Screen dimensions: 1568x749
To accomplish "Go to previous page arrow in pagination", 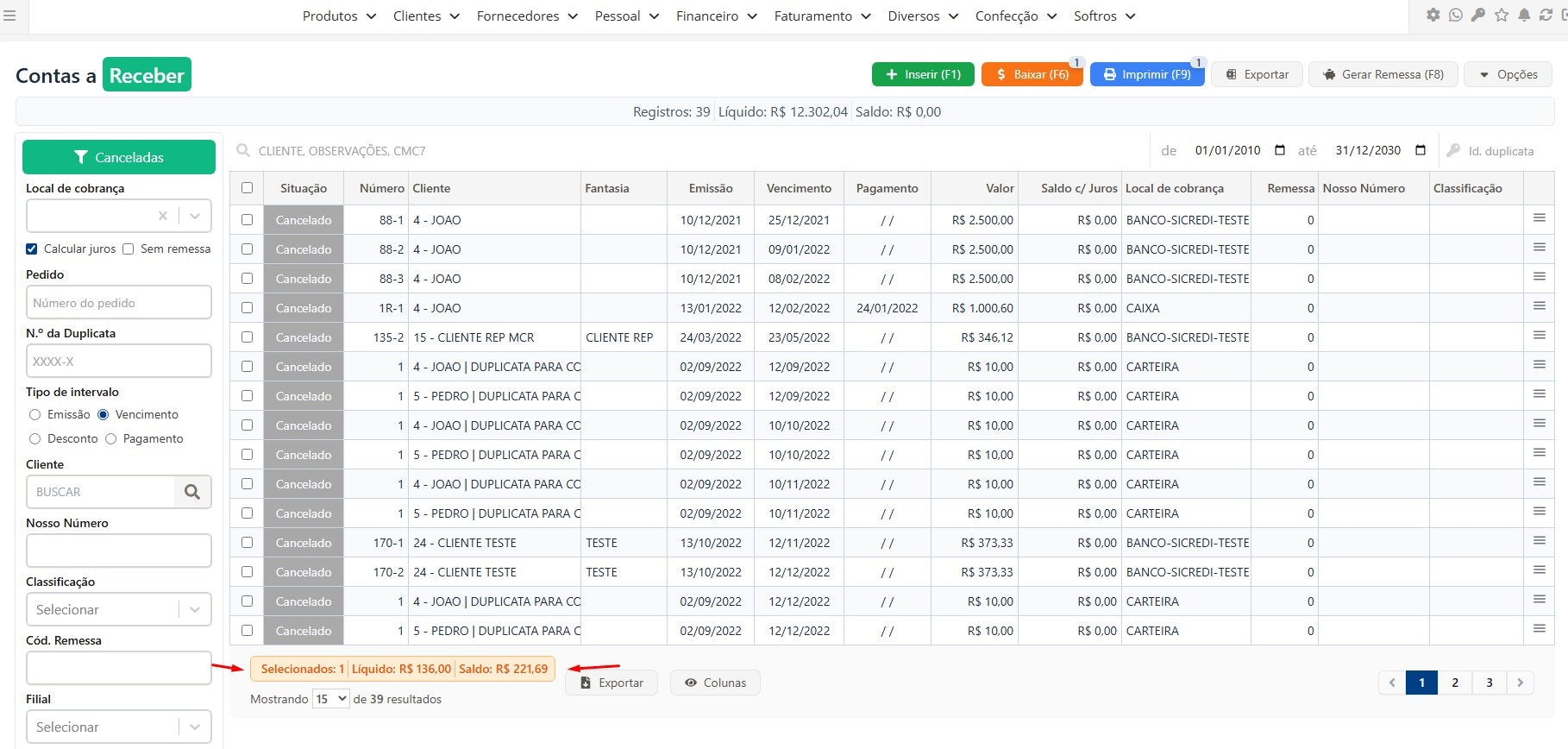I will coord(1392,683).
